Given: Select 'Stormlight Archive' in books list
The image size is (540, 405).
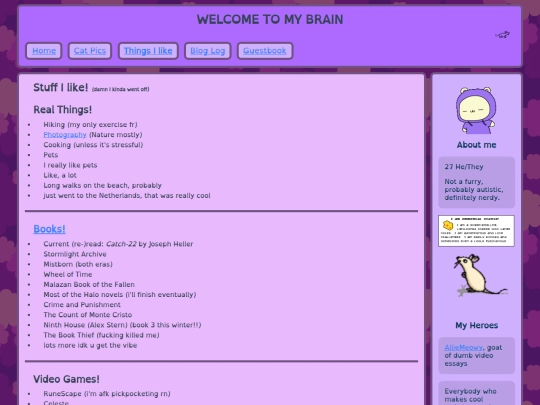Looking at the screenshot, I should click(75, 254).
